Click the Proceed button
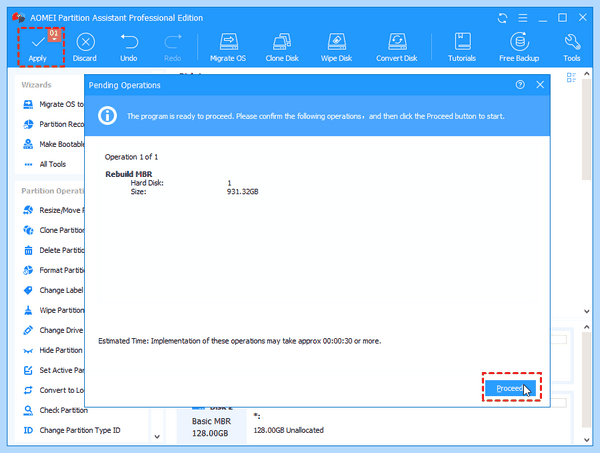Image resolution: width=600 pixels, height=453 pixels. 510,388
